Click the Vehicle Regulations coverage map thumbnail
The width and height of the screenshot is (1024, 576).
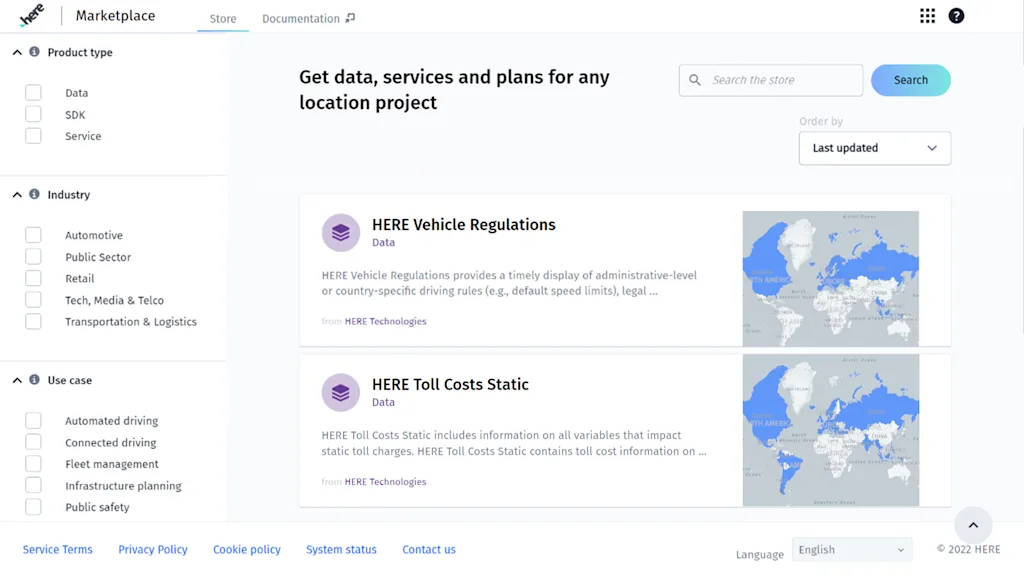(831, 279)
